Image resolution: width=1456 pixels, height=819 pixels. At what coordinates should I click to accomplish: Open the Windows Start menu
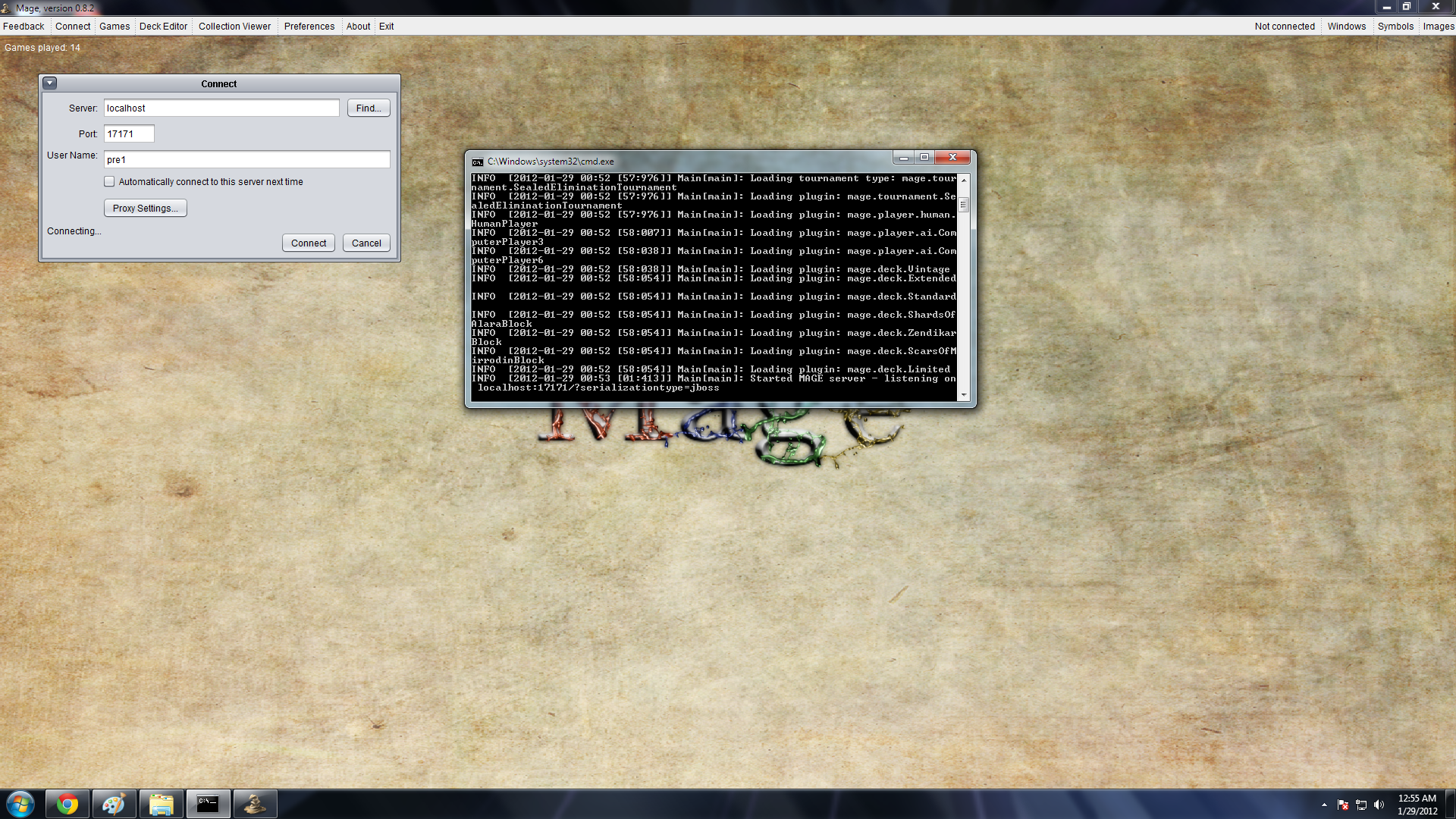coord(20,804)
